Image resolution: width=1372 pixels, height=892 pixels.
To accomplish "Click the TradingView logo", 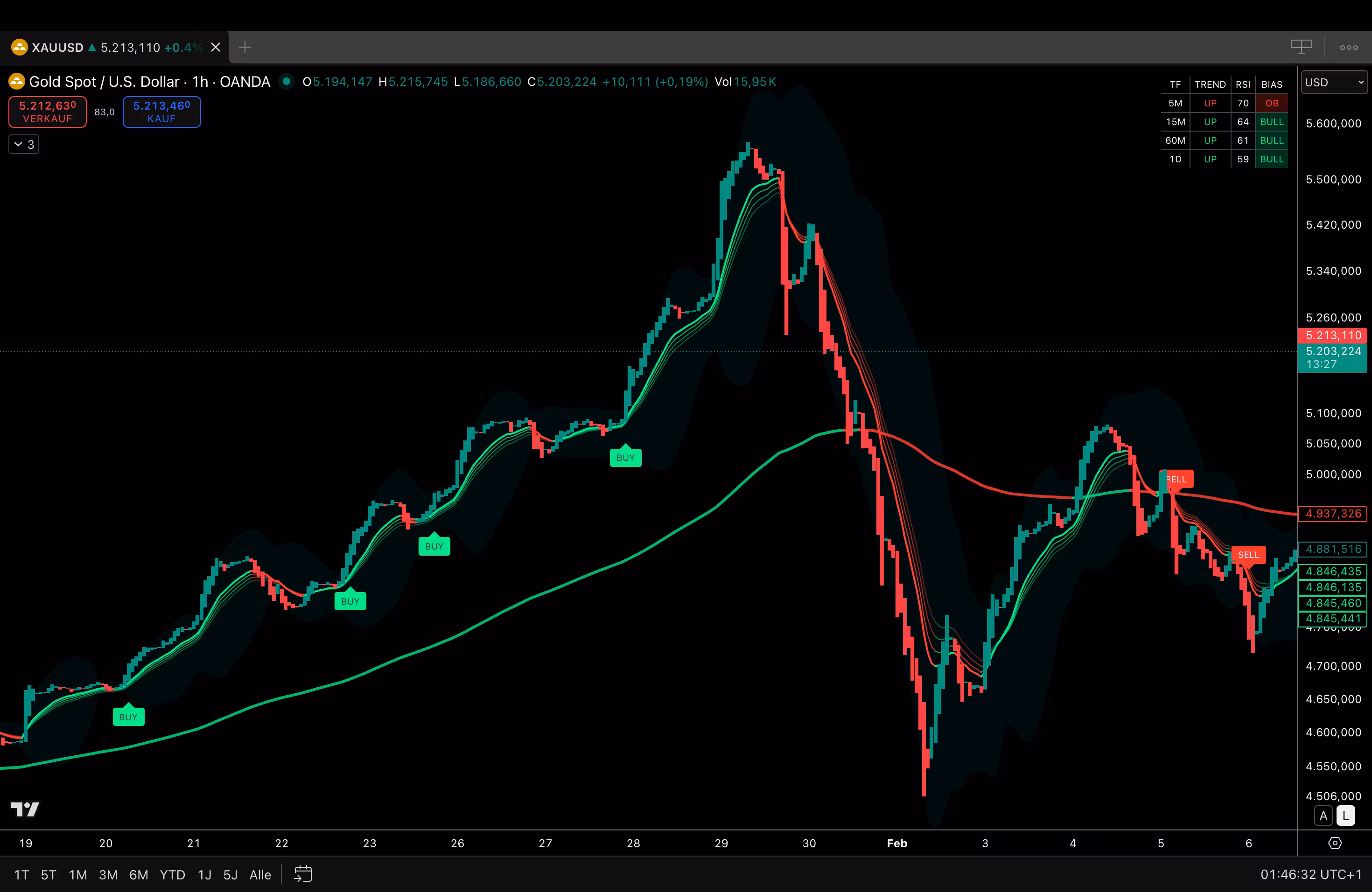I will (25, 809).
